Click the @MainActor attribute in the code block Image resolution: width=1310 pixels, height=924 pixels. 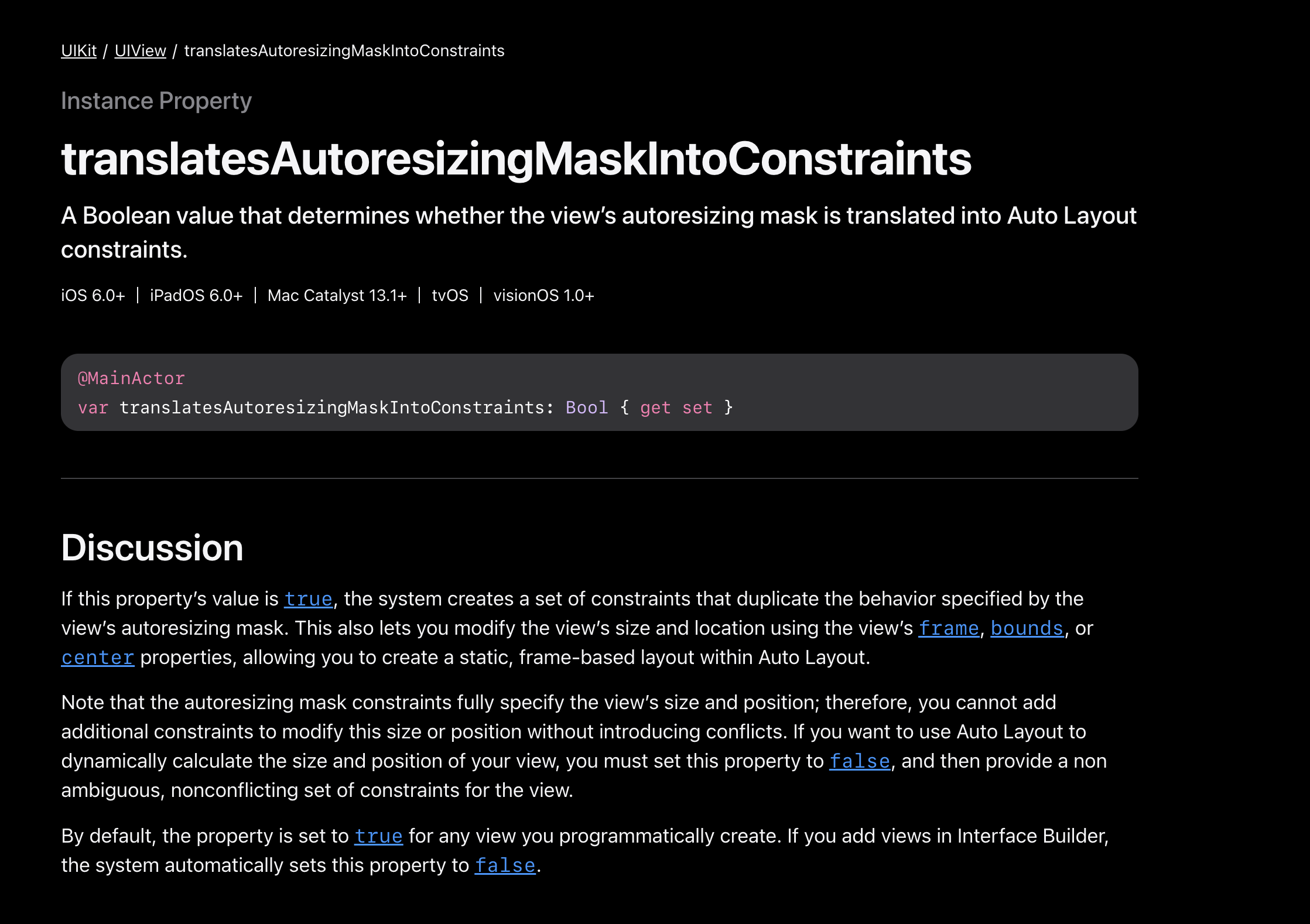tap(131, 378)
